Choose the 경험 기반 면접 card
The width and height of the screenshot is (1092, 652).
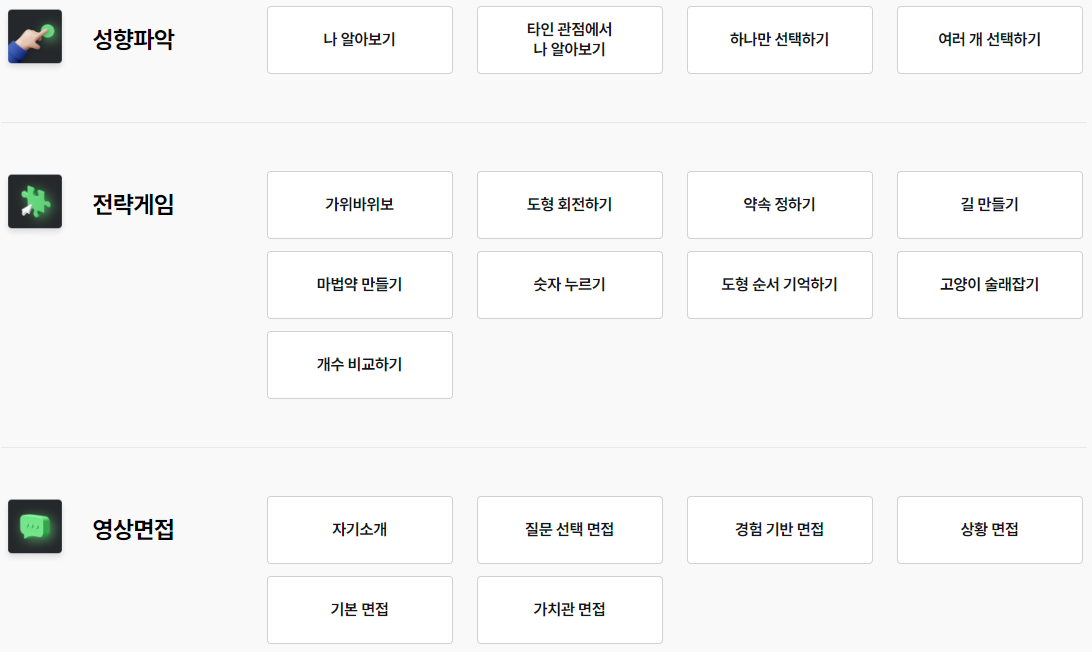(x=779, y=530)
